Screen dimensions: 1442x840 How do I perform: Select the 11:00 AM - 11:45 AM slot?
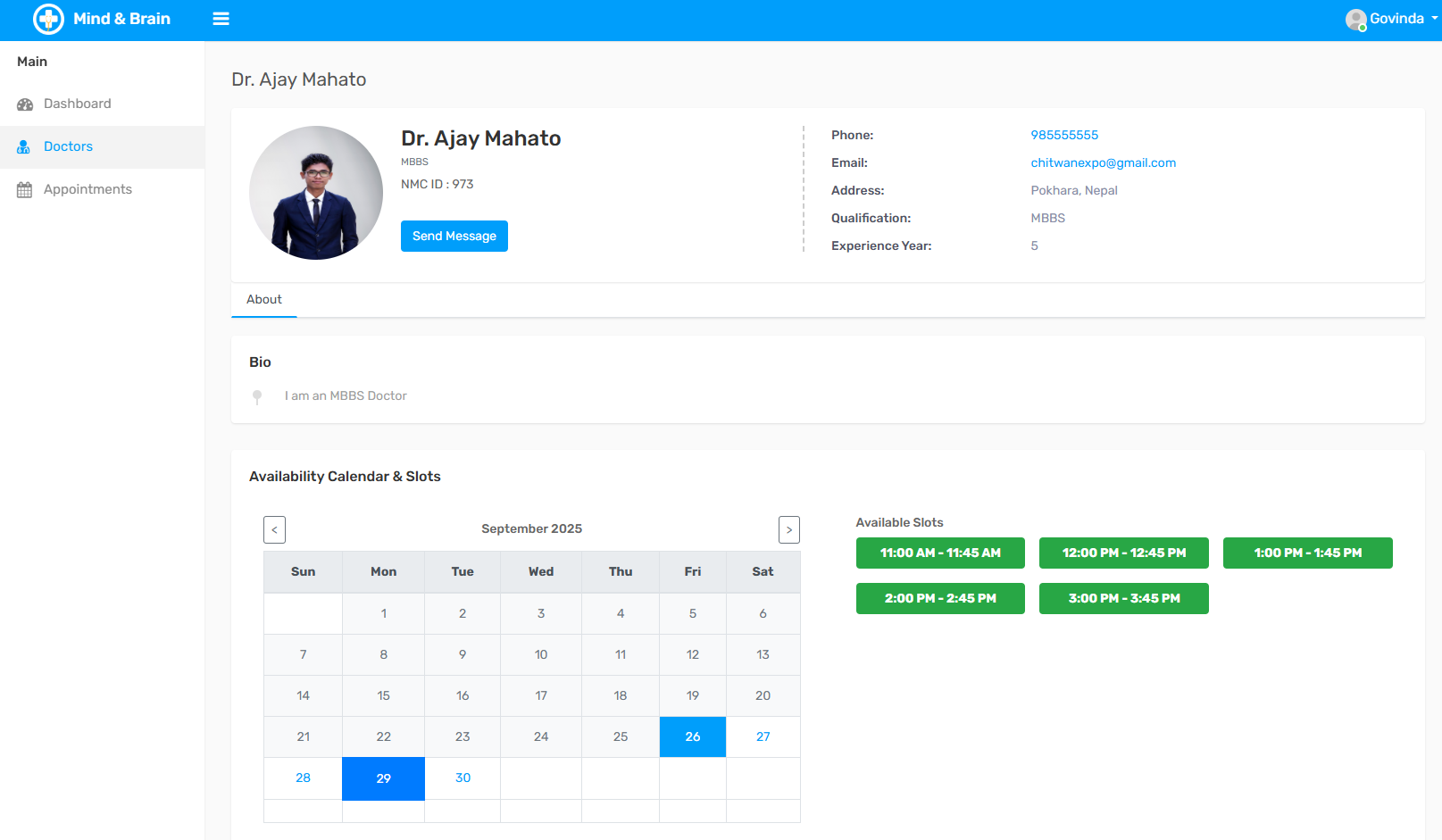click(x=940, y=553)
